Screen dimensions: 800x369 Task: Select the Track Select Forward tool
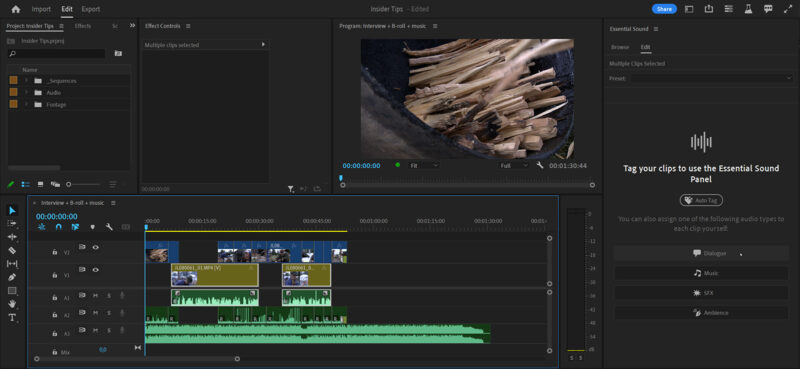coord(12,224)
